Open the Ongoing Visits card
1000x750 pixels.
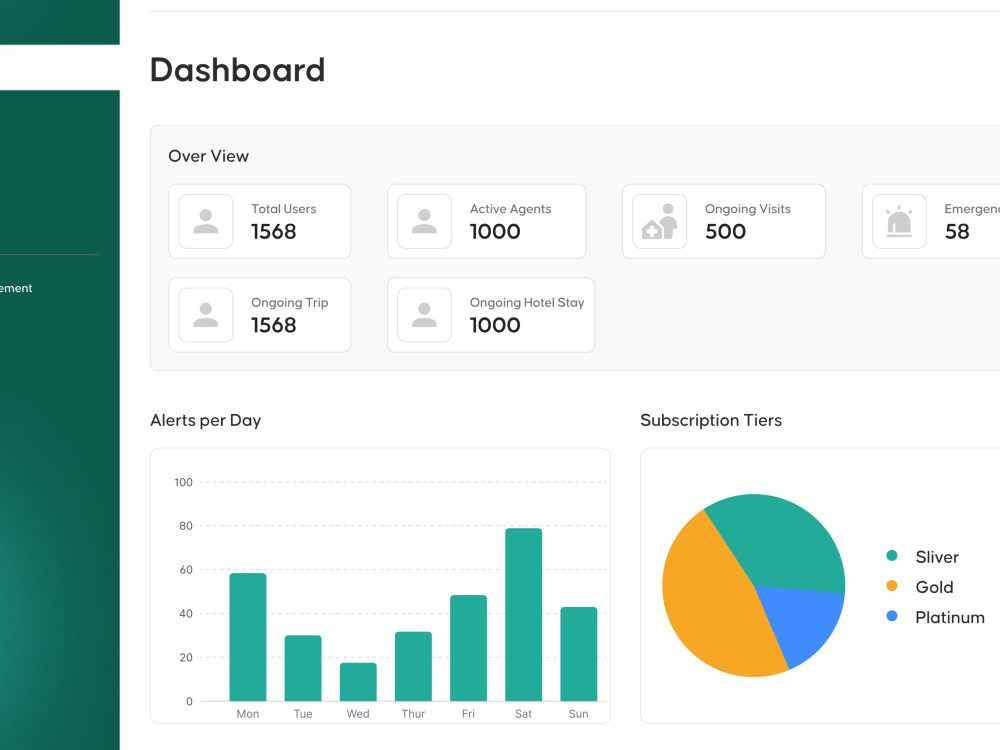[724, 221]
